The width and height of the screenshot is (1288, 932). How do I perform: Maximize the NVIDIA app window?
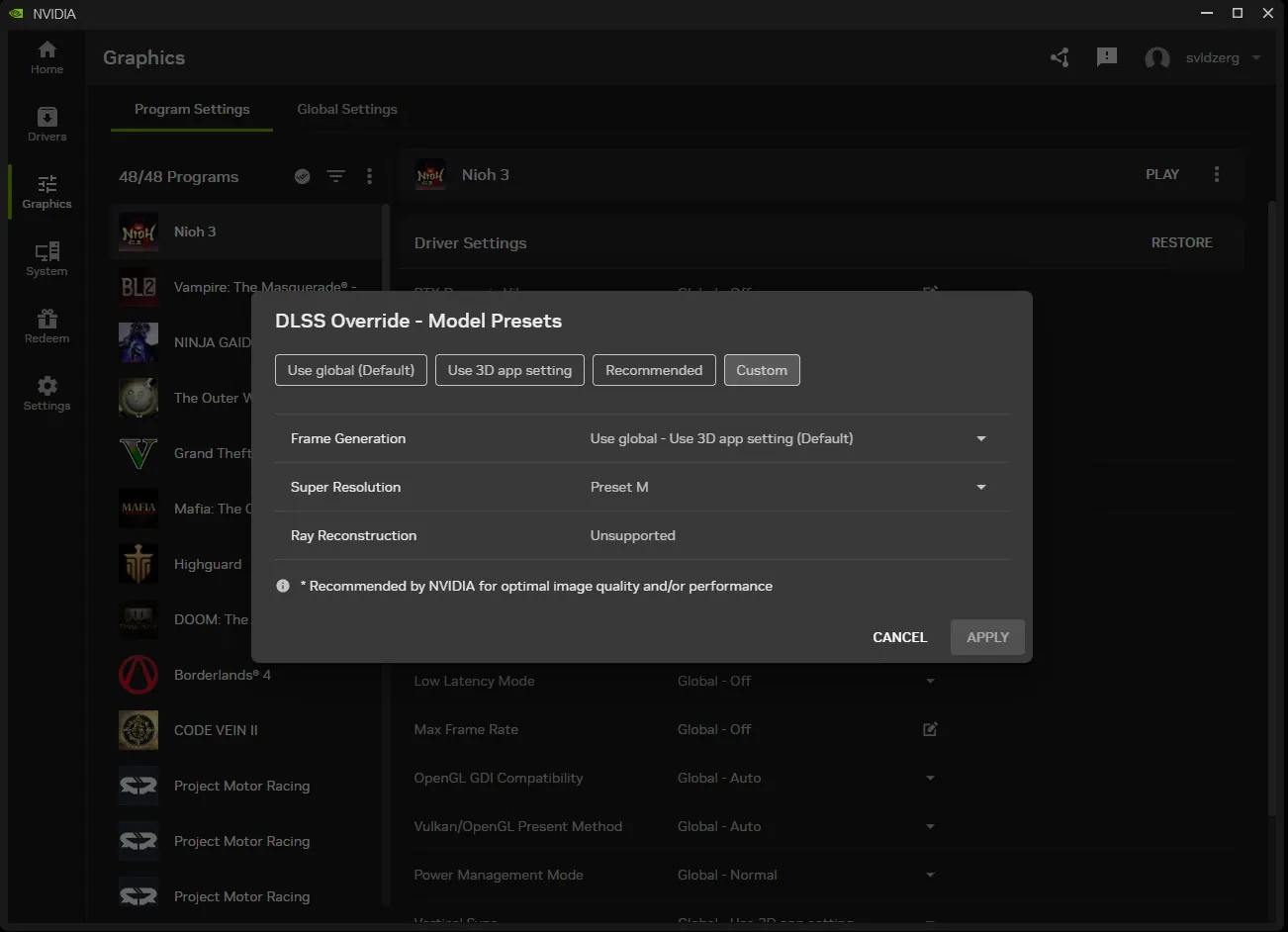(1238, 14)
